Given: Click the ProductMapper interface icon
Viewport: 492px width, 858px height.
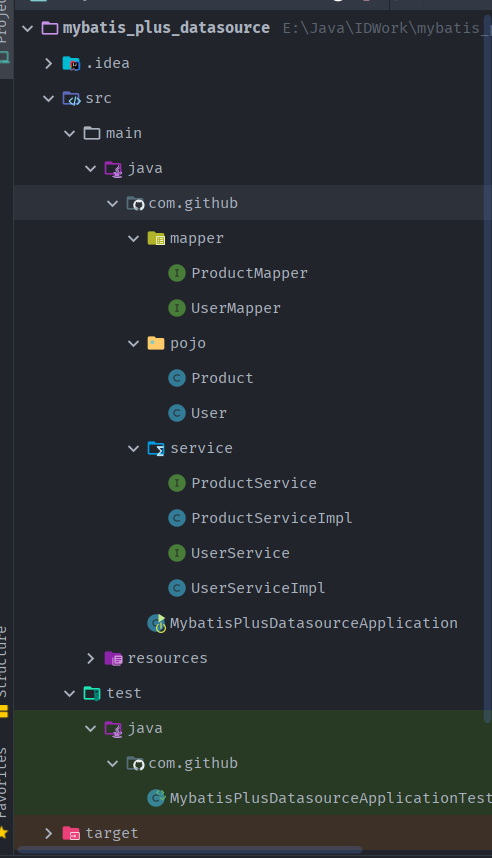Looking at the screenshot, I should tap(176, 273).
